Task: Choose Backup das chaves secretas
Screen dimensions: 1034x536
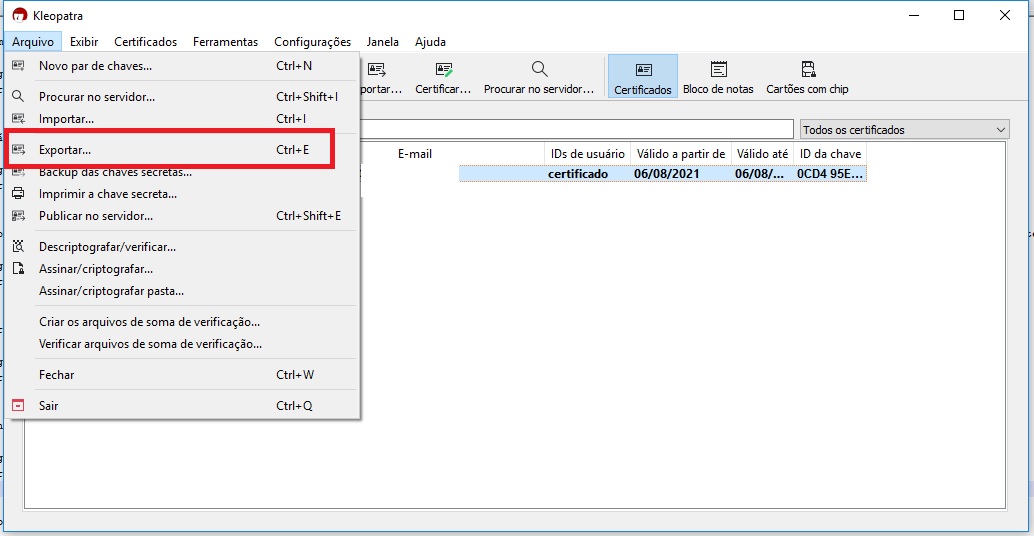Action: 183,172
